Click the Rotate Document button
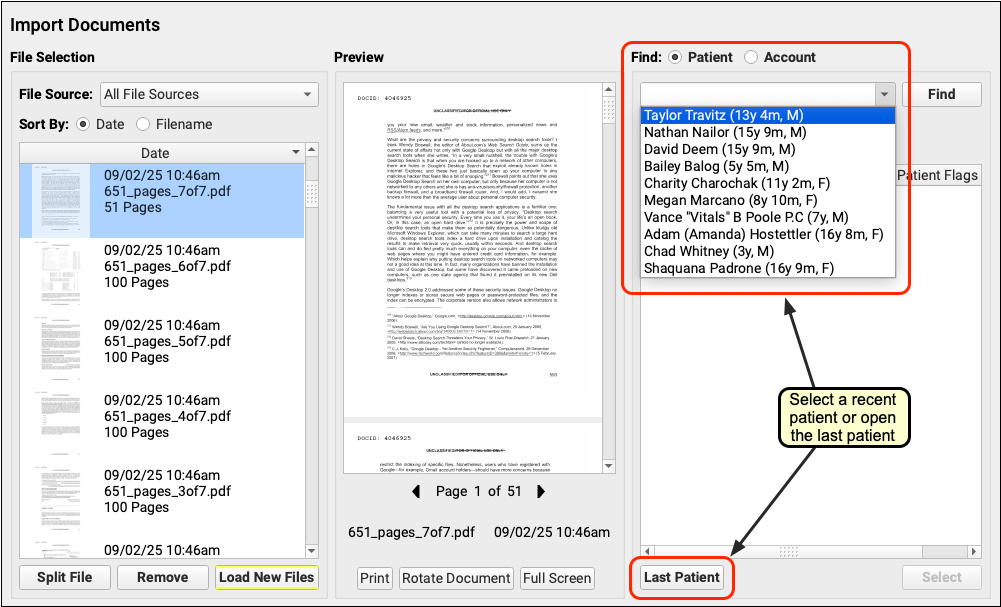Screen dimensions: 1001x607 [456, 578]
